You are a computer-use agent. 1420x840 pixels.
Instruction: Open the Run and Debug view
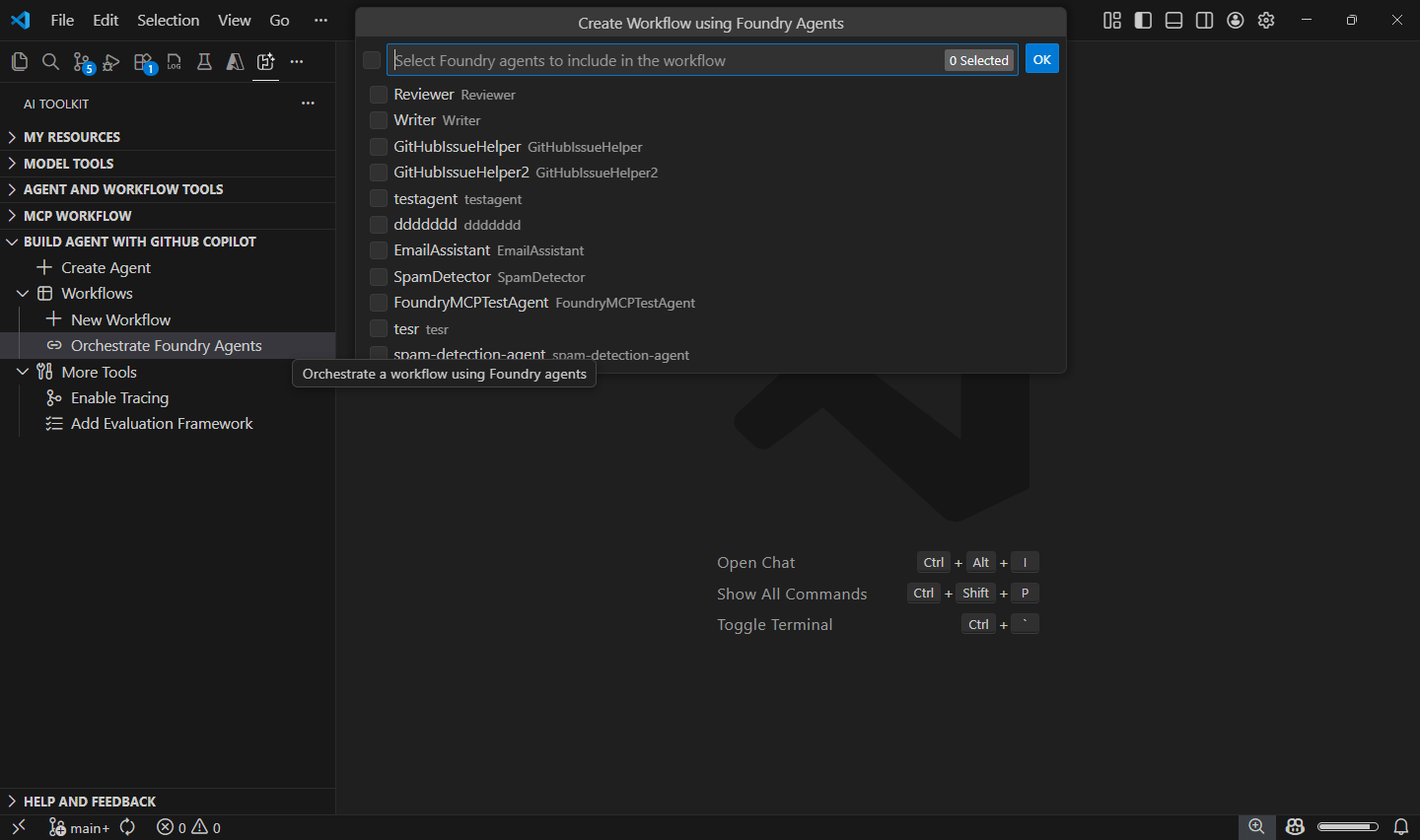(x=111, y=61)
